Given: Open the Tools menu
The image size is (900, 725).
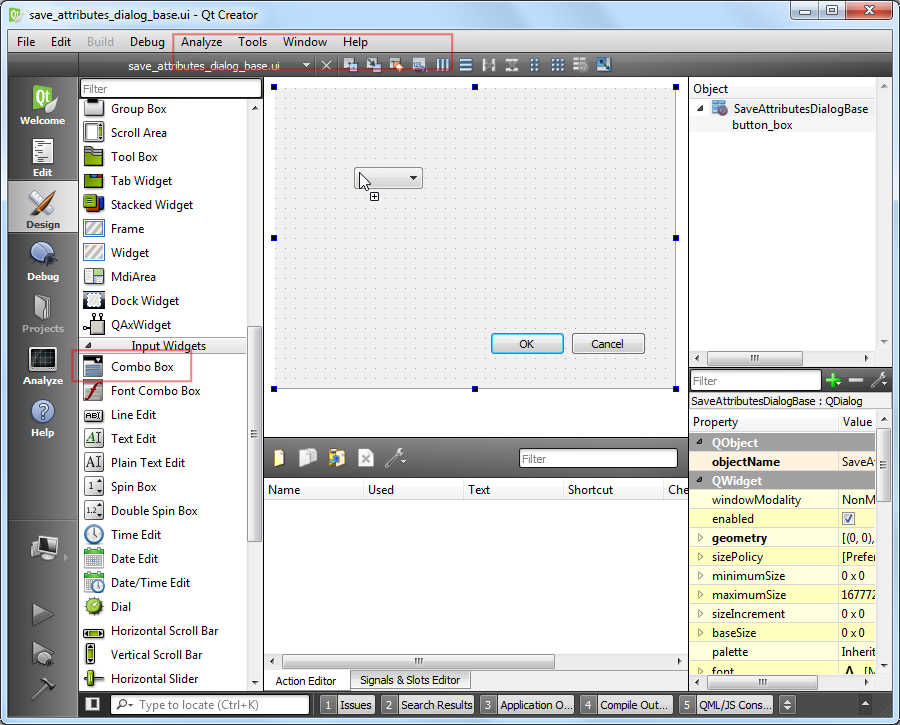Looking at the screenshot, I should 253,42.
